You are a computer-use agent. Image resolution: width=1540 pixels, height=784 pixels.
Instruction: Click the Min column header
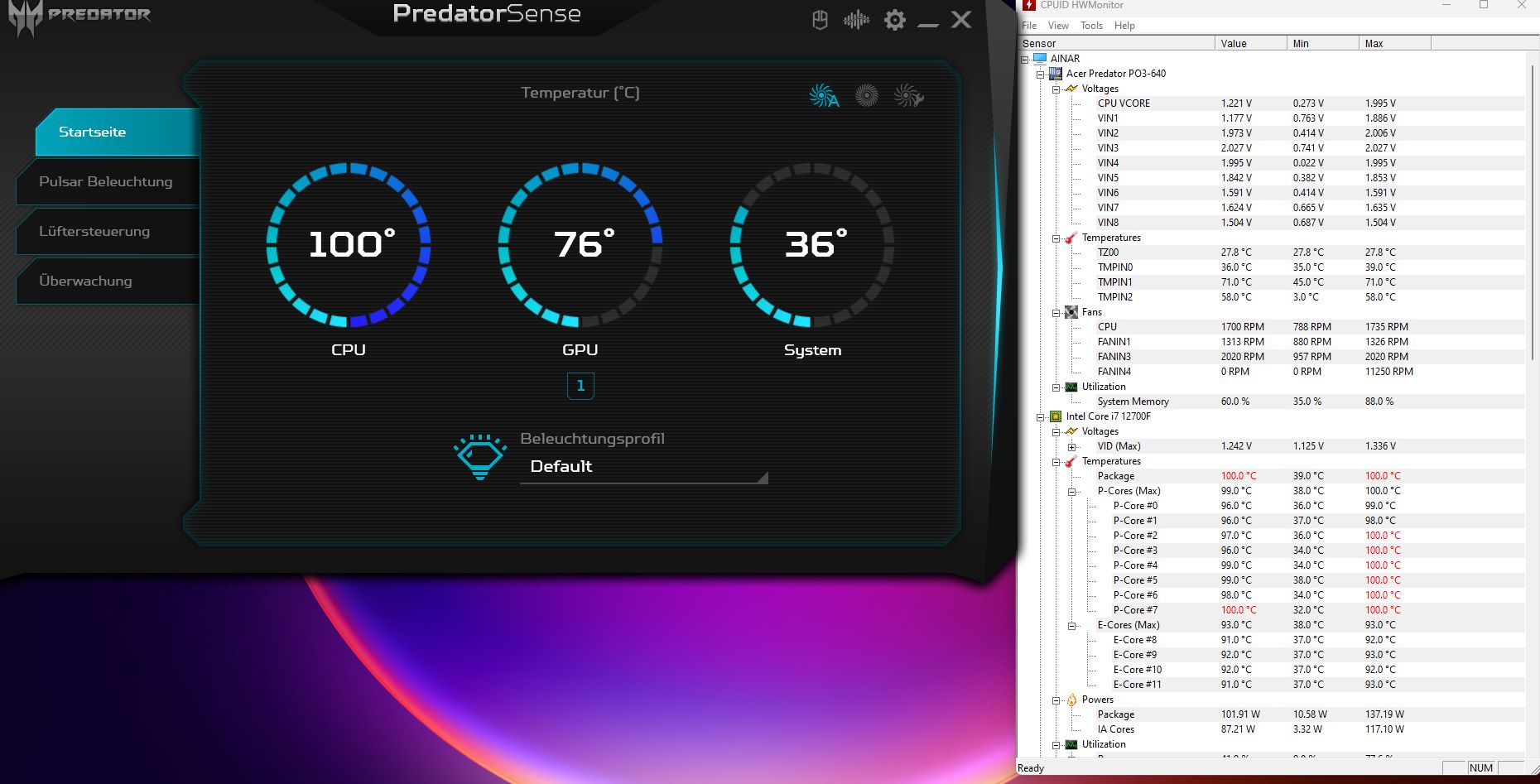(1323, 43)
